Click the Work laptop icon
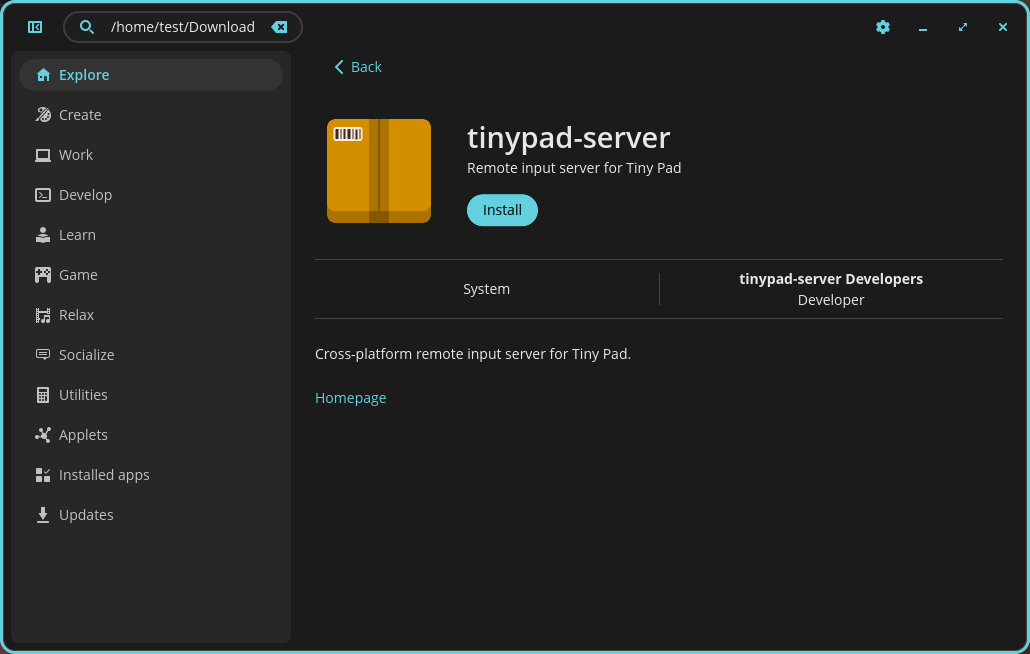This screenshot has width=1030, height=654. point(43,155)
